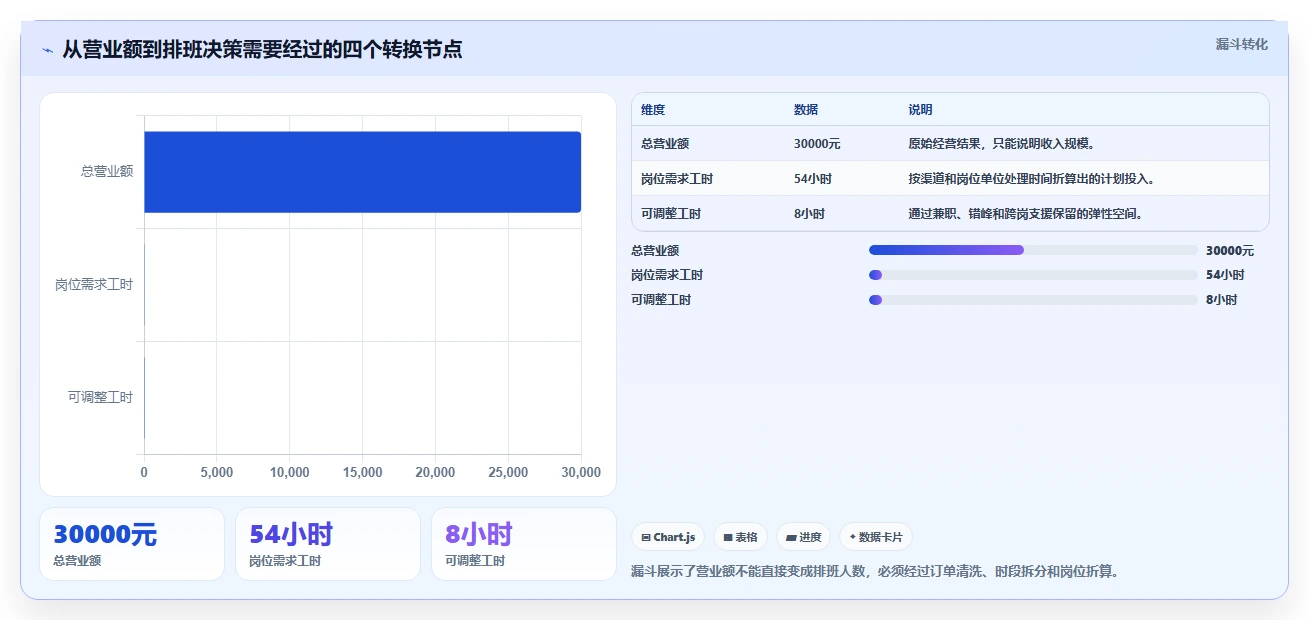Click the 岗位需求工时 cell in the table

(x=677, y=179)
